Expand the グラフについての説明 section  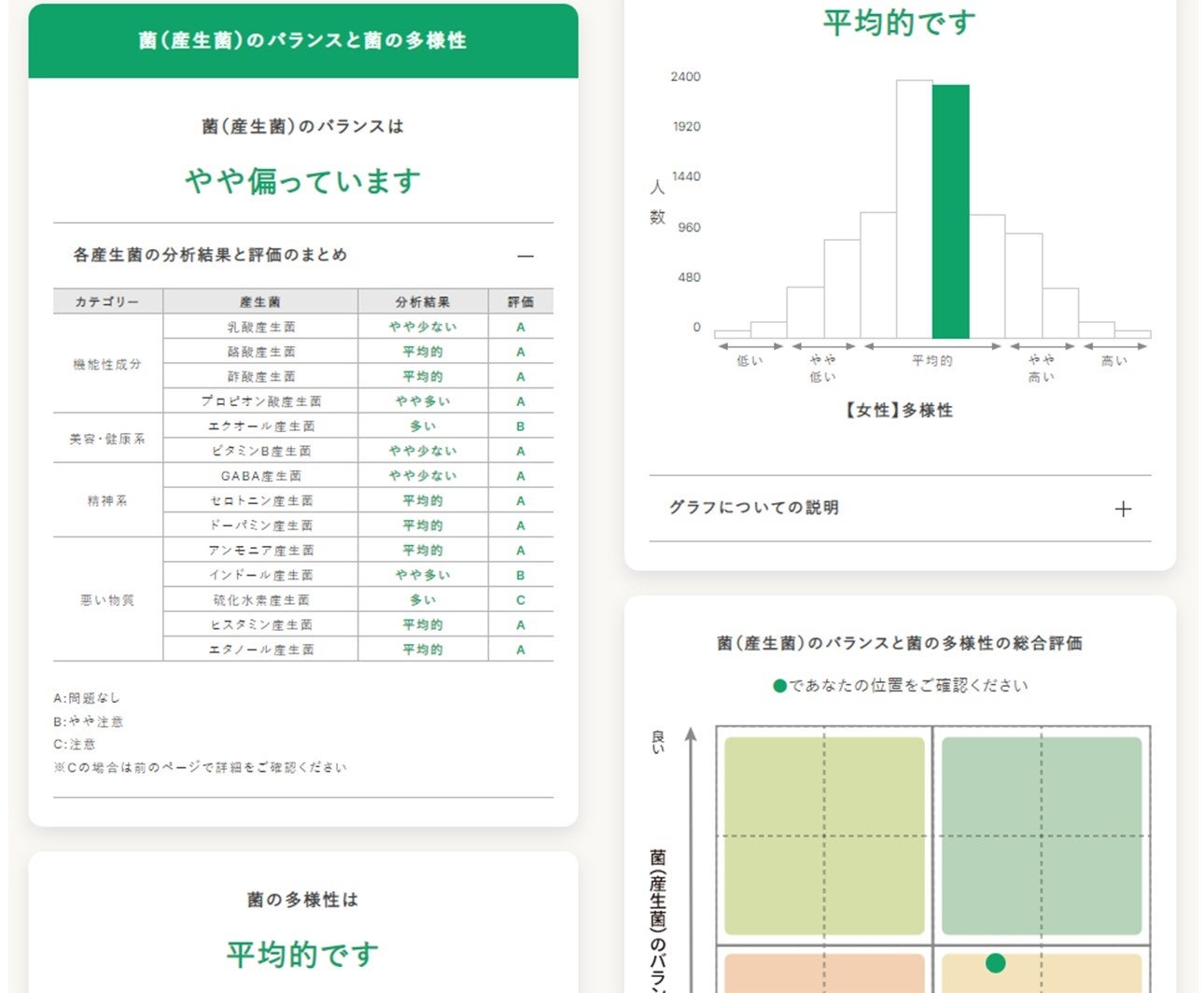click(1123, 509)
